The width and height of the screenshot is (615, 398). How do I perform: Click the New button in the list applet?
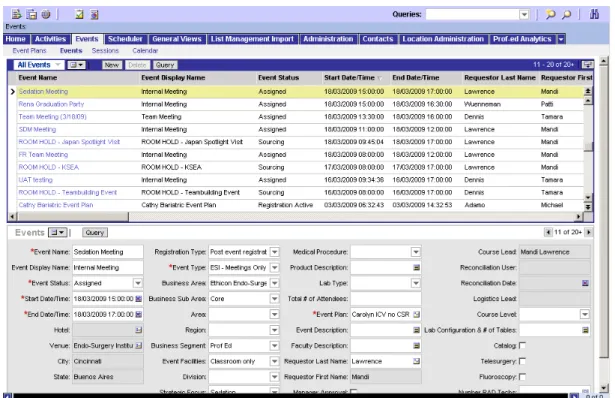[x=112, y=65]
